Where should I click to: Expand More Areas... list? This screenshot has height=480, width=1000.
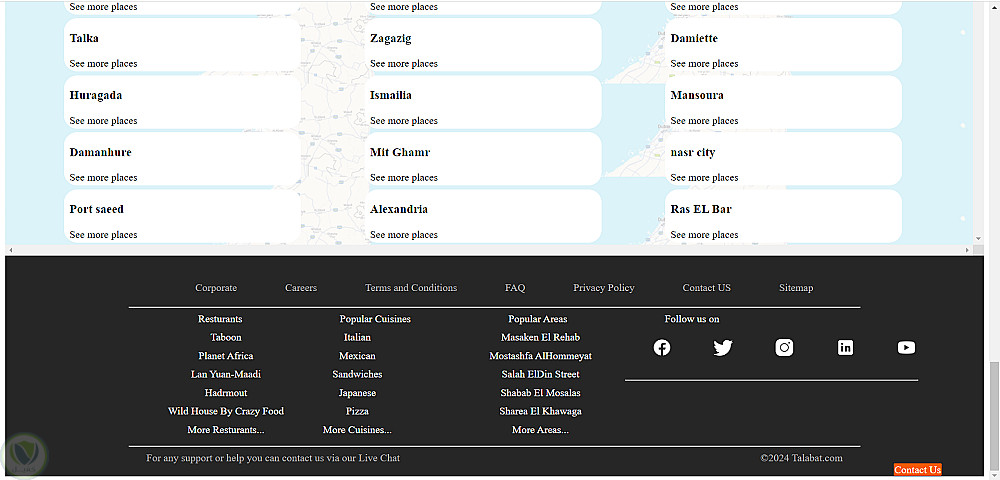point(540,430)
